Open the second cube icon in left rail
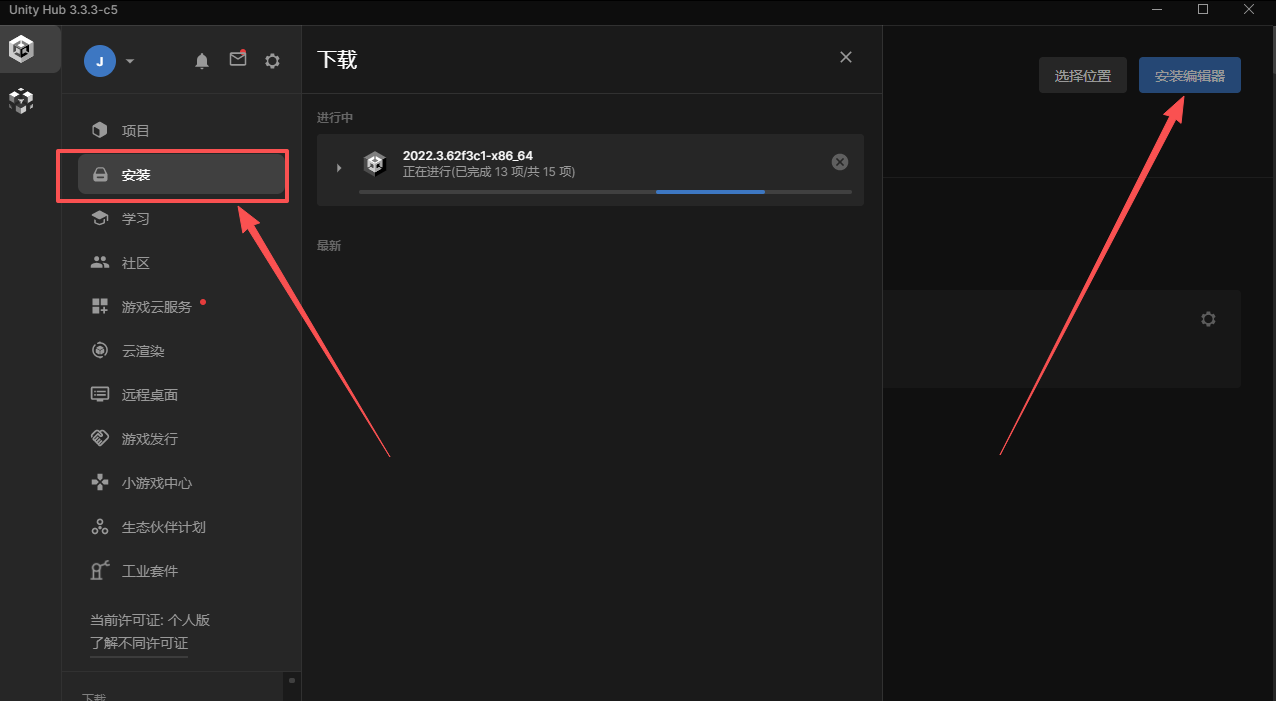Screen dimensions: 1276x701 click(x=21, y=100)
